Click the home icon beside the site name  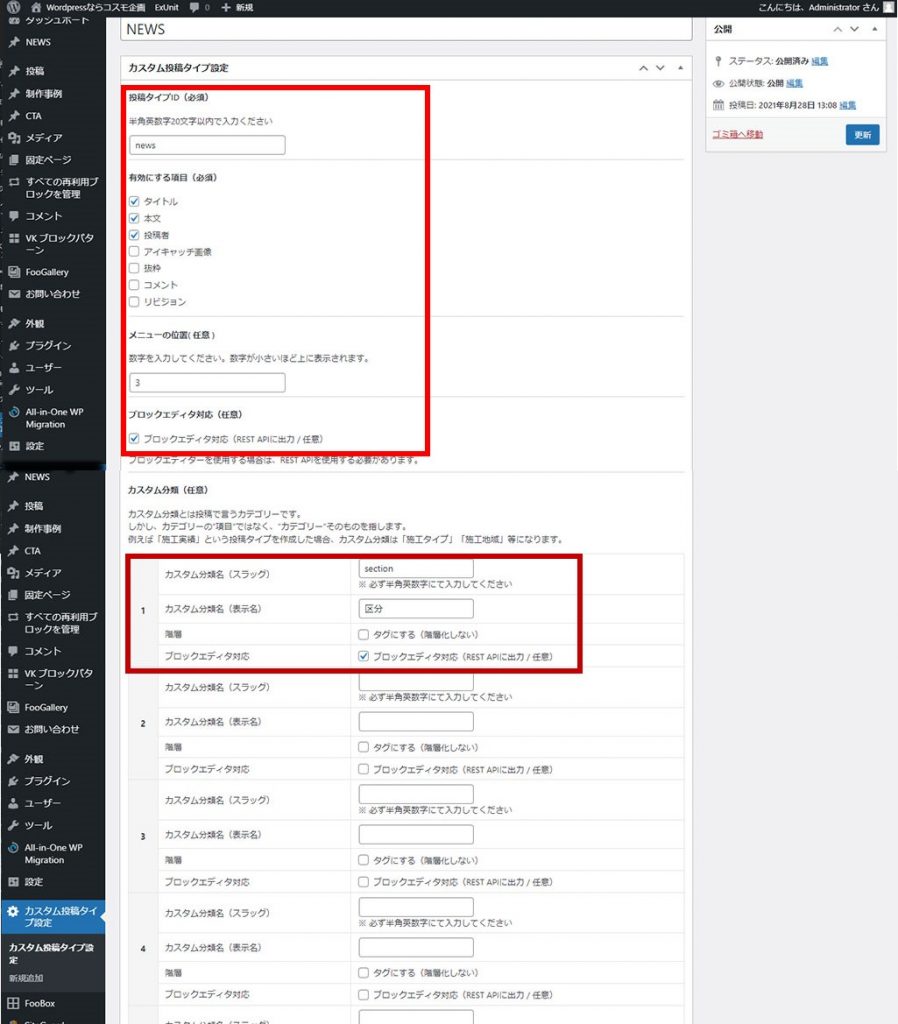tap(37, 7)
